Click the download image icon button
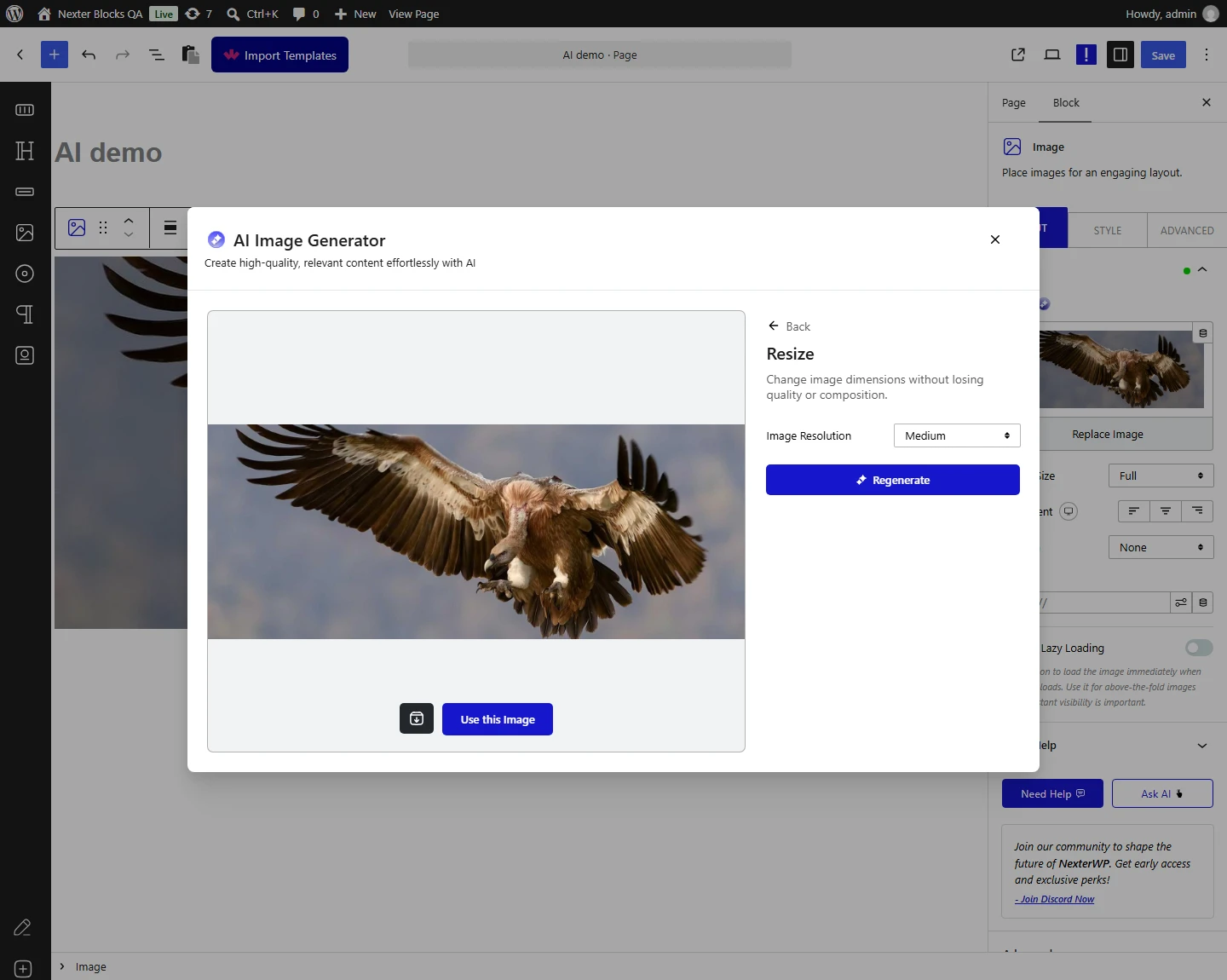Image resolution: width=1227 pixels, height=980 pixels. point(417,718)
